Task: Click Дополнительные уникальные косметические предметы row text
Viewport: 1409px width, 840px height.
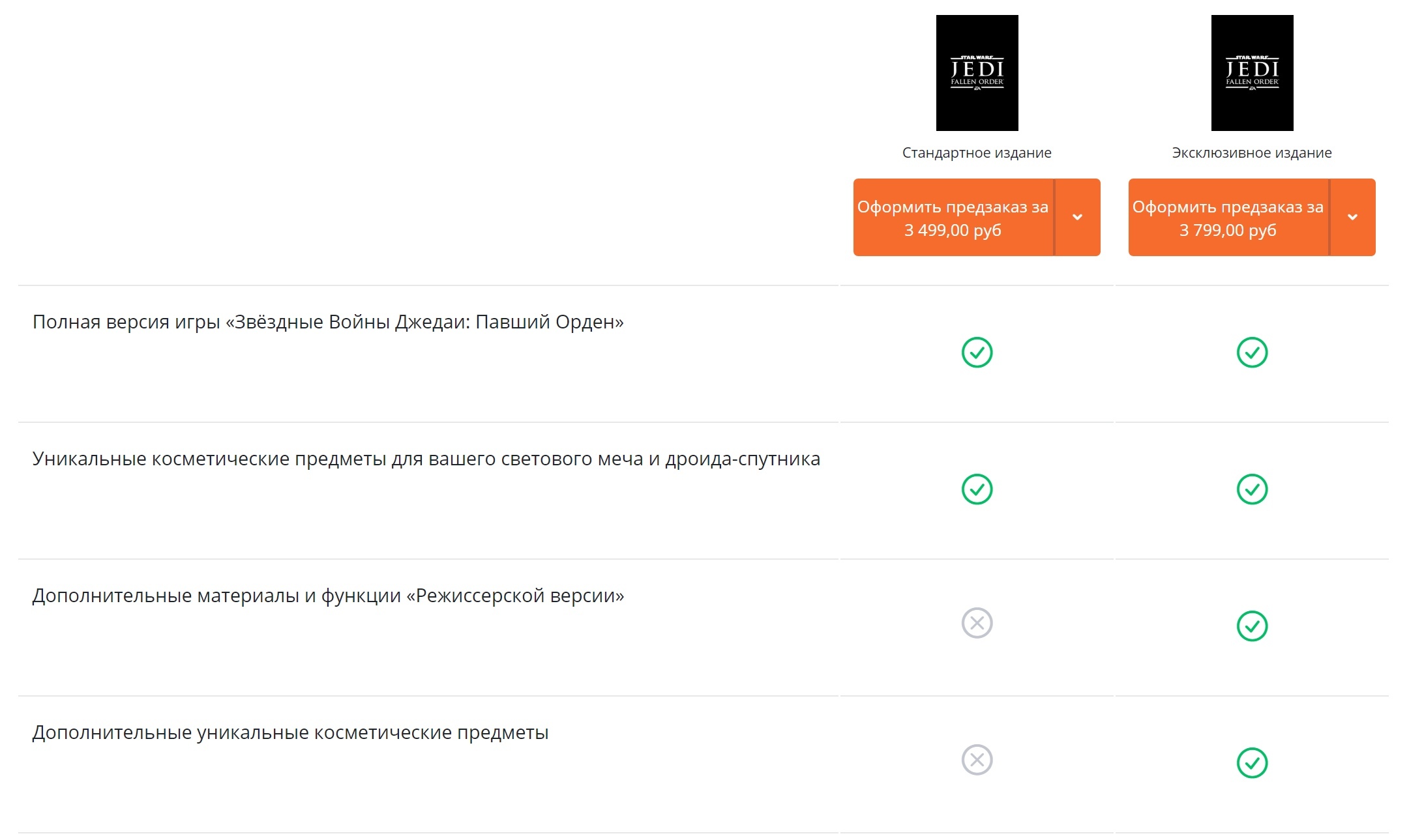Action: click(x=290, y=732)
